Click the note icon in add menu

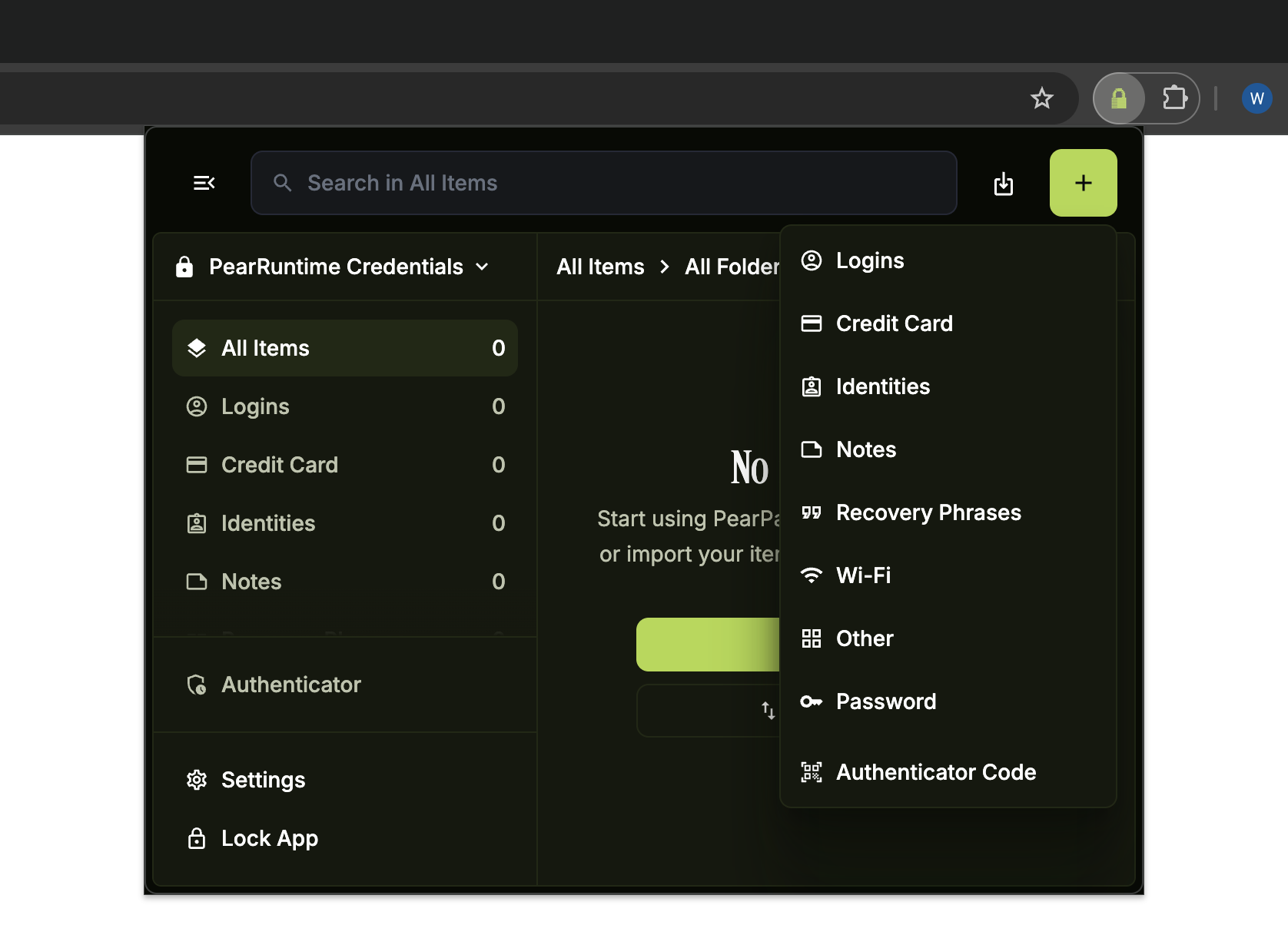pos(812,449)
